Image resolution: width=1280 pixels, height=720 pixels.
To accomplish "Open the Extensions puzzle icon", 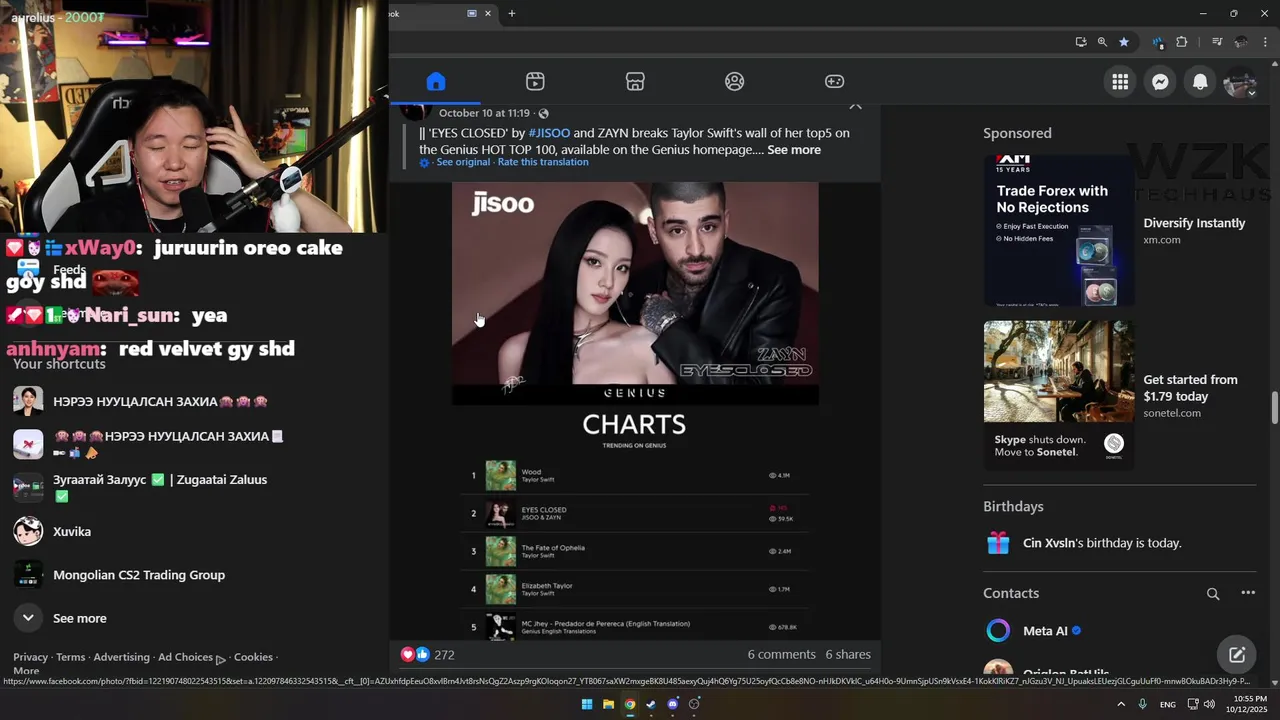I will tap(1182, 42).
